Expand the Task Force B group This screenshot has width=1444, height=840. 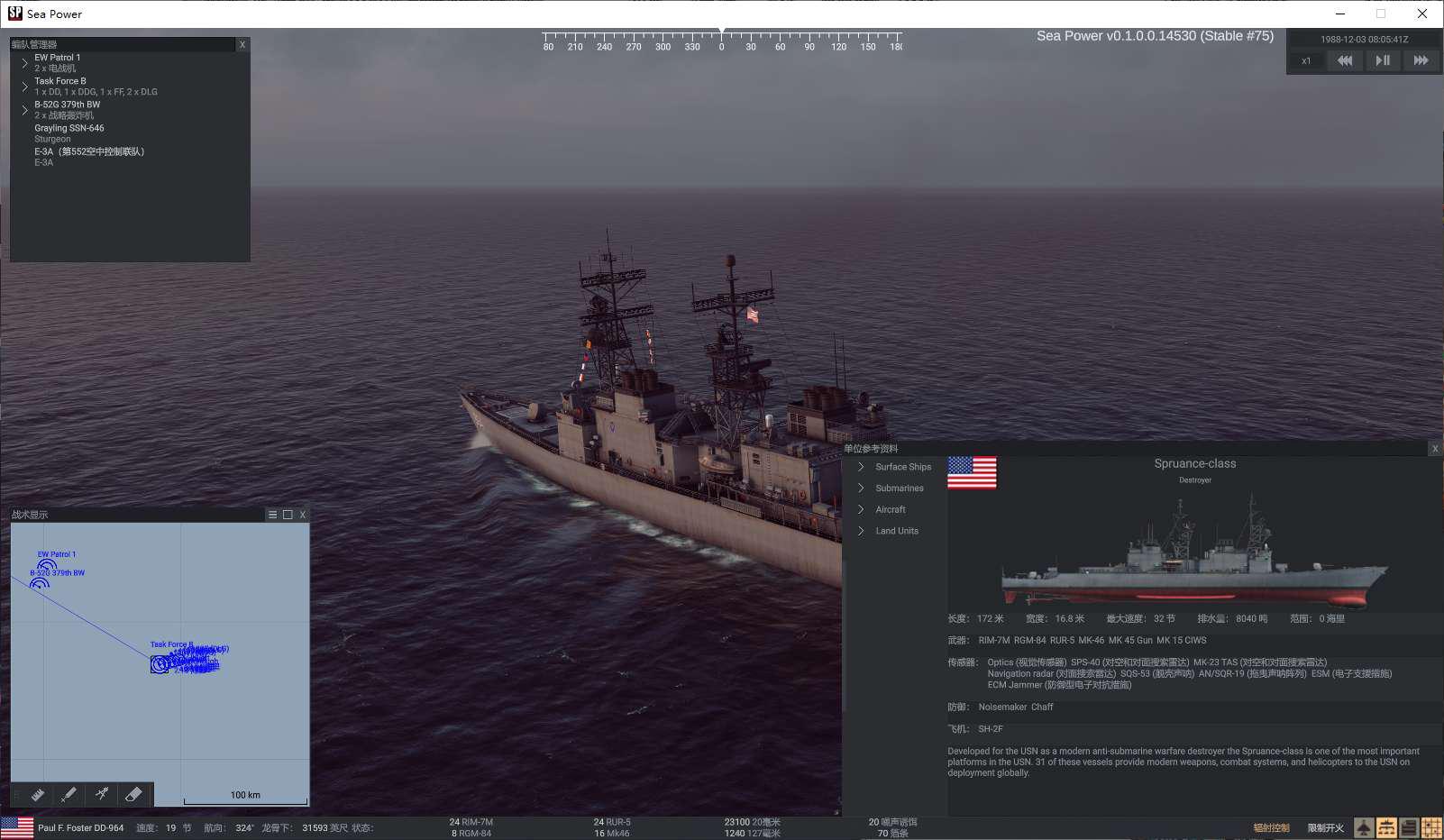(25, 87)
